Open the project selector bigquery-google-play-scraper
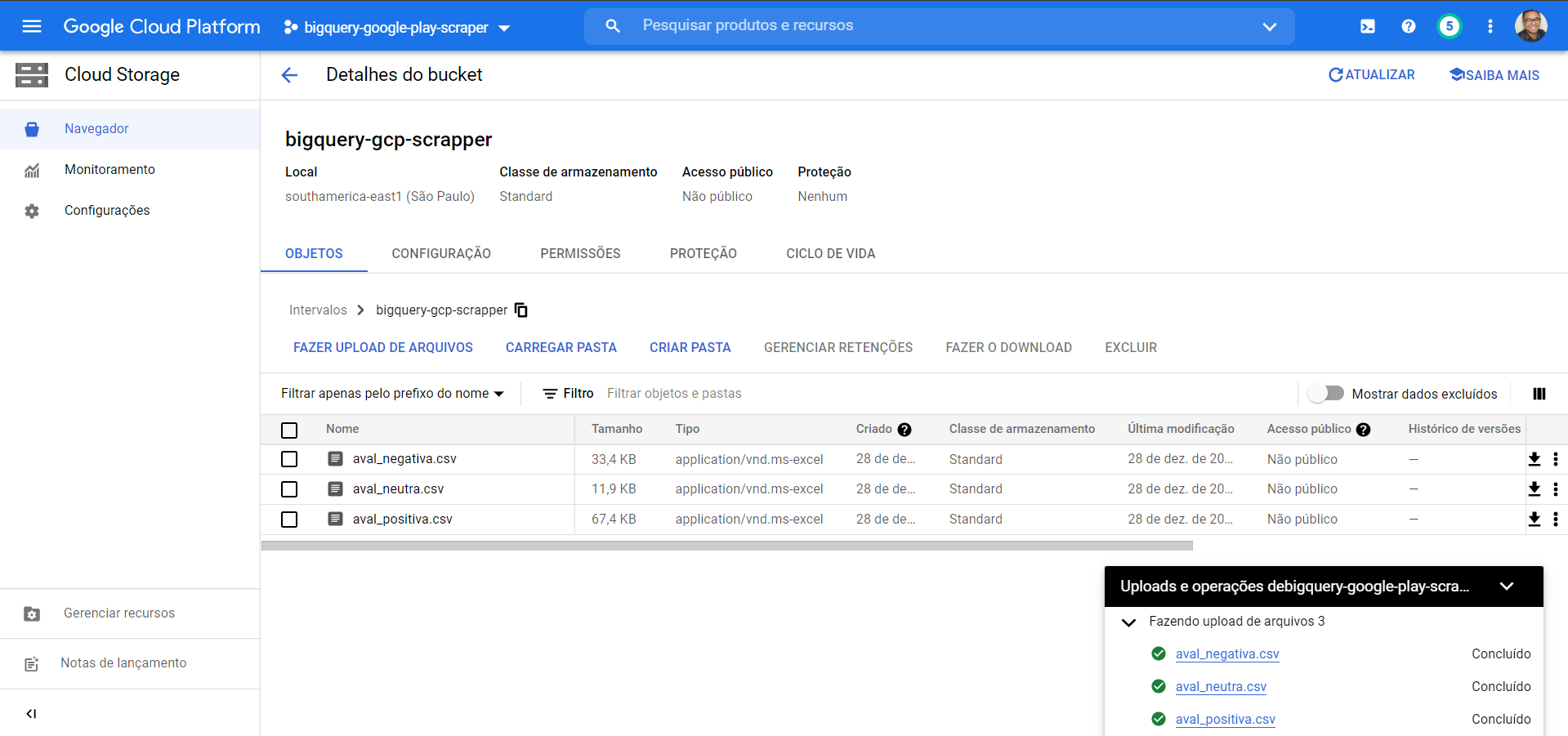The width and height of the screenshot is (1568, 736). tap(397, 27)
